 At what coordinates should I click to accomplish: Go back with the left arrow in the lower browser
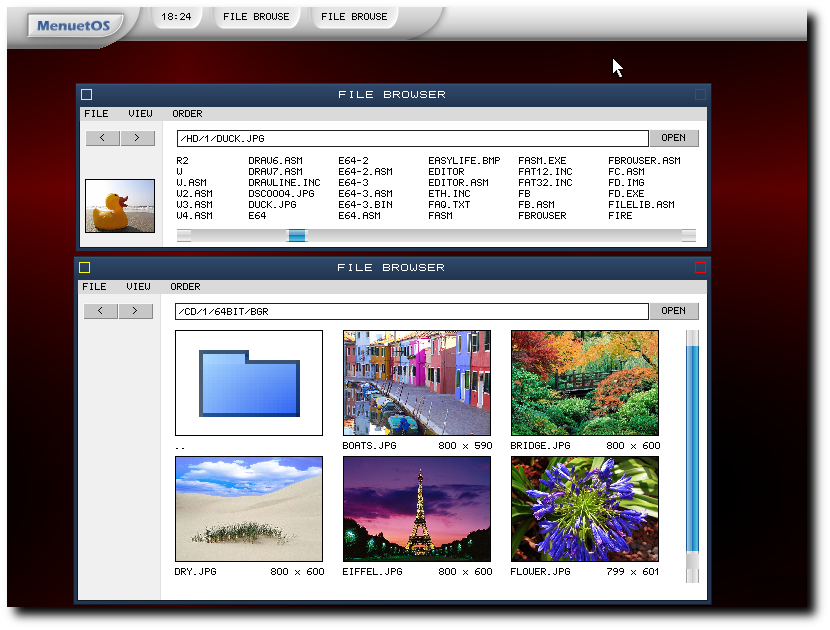pyautogui.click(x=101, y=311)
